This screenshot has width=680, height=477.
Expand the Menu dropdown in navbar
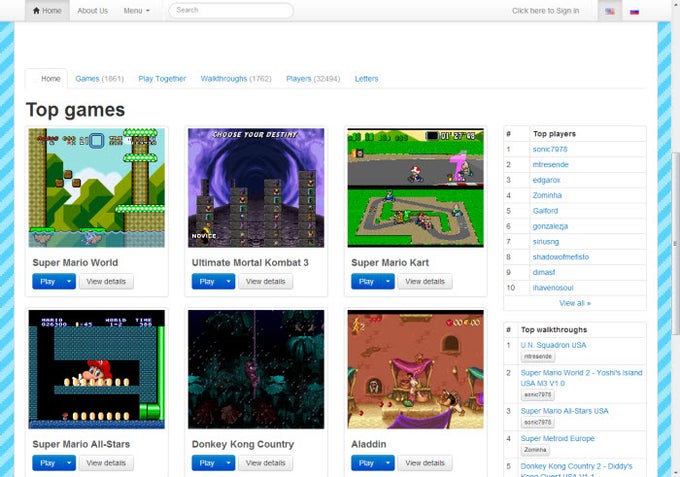coord(137,10)
